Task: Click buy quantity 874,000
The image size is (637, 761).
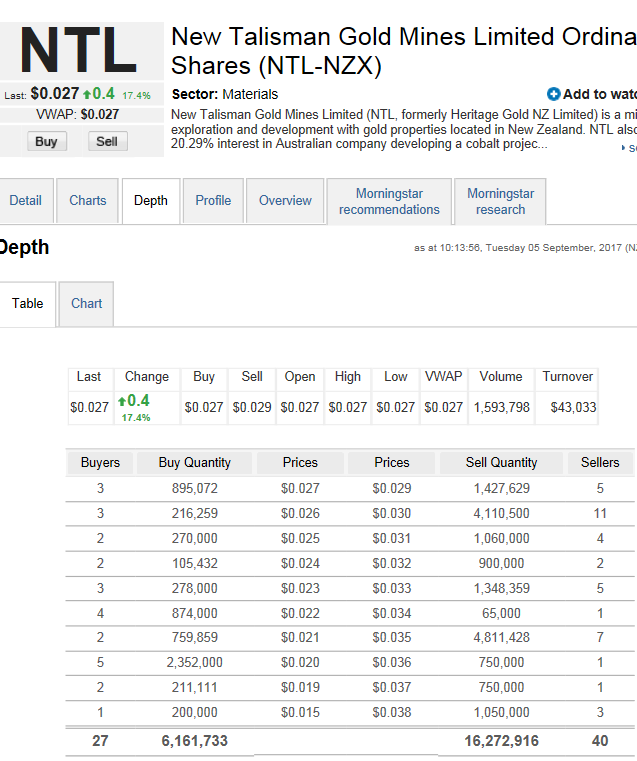Action: (x=195, y=613)
